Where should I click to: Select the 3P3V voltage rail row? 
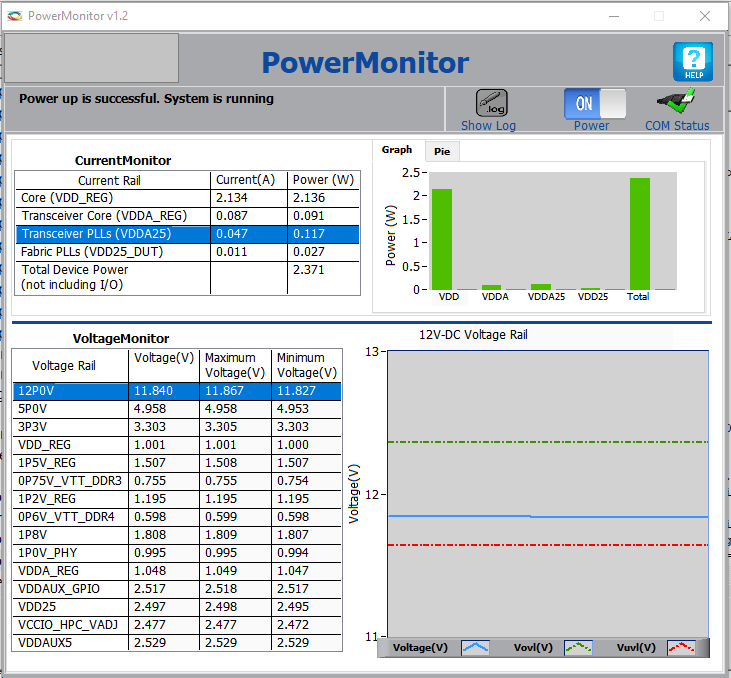point(70,426)
